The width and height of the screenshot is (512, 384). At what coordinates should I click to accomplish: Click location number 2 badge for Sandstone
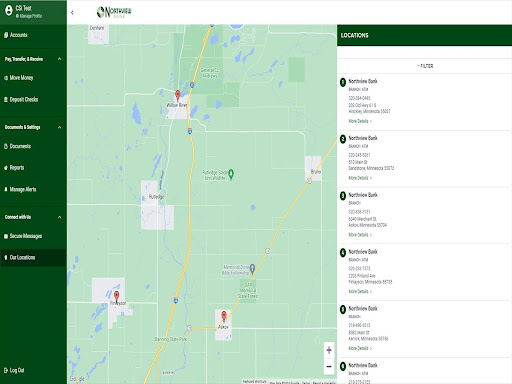pyautogui.click(x=343, y=139)
